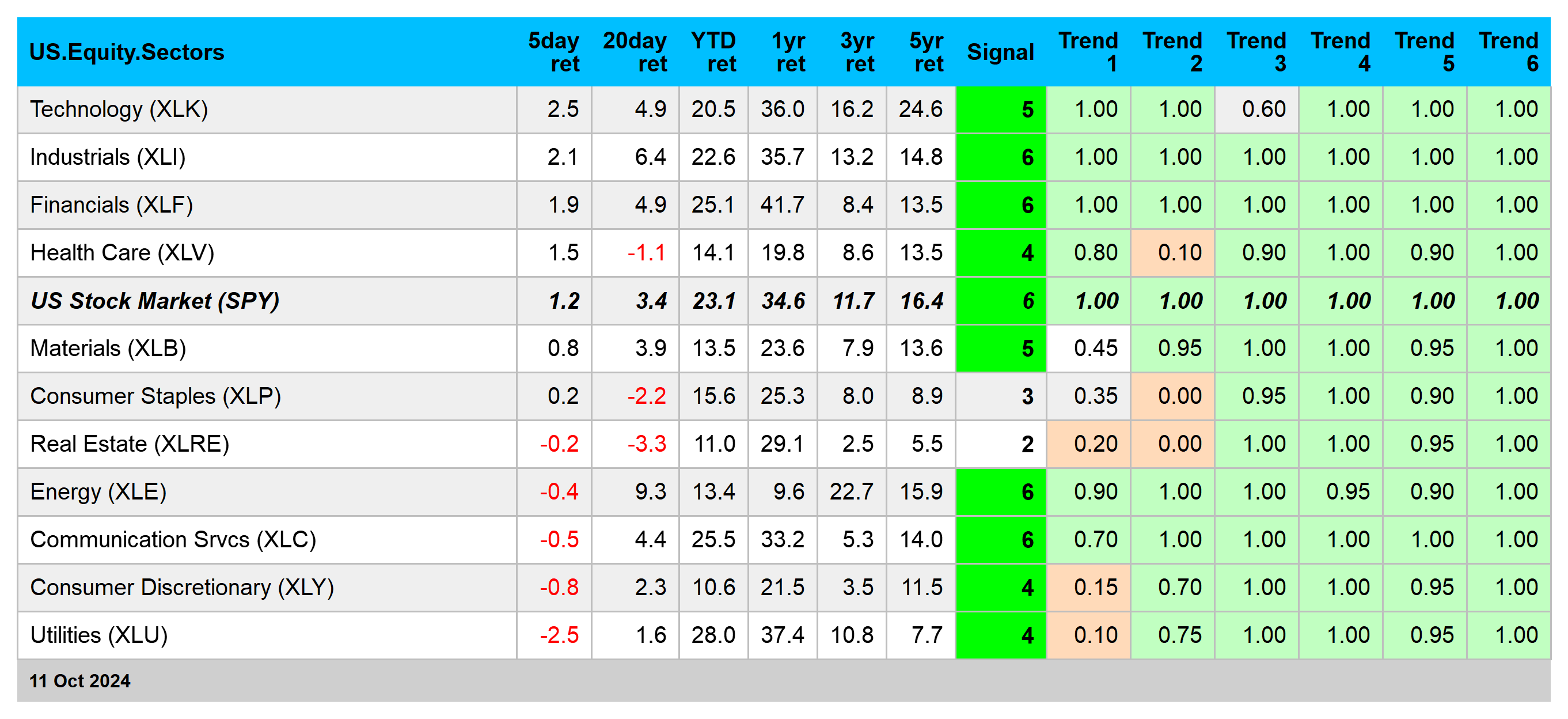Click Materials' Trend 2 value 0.95
This screenshot has width=1568, height=719.
1172,348
